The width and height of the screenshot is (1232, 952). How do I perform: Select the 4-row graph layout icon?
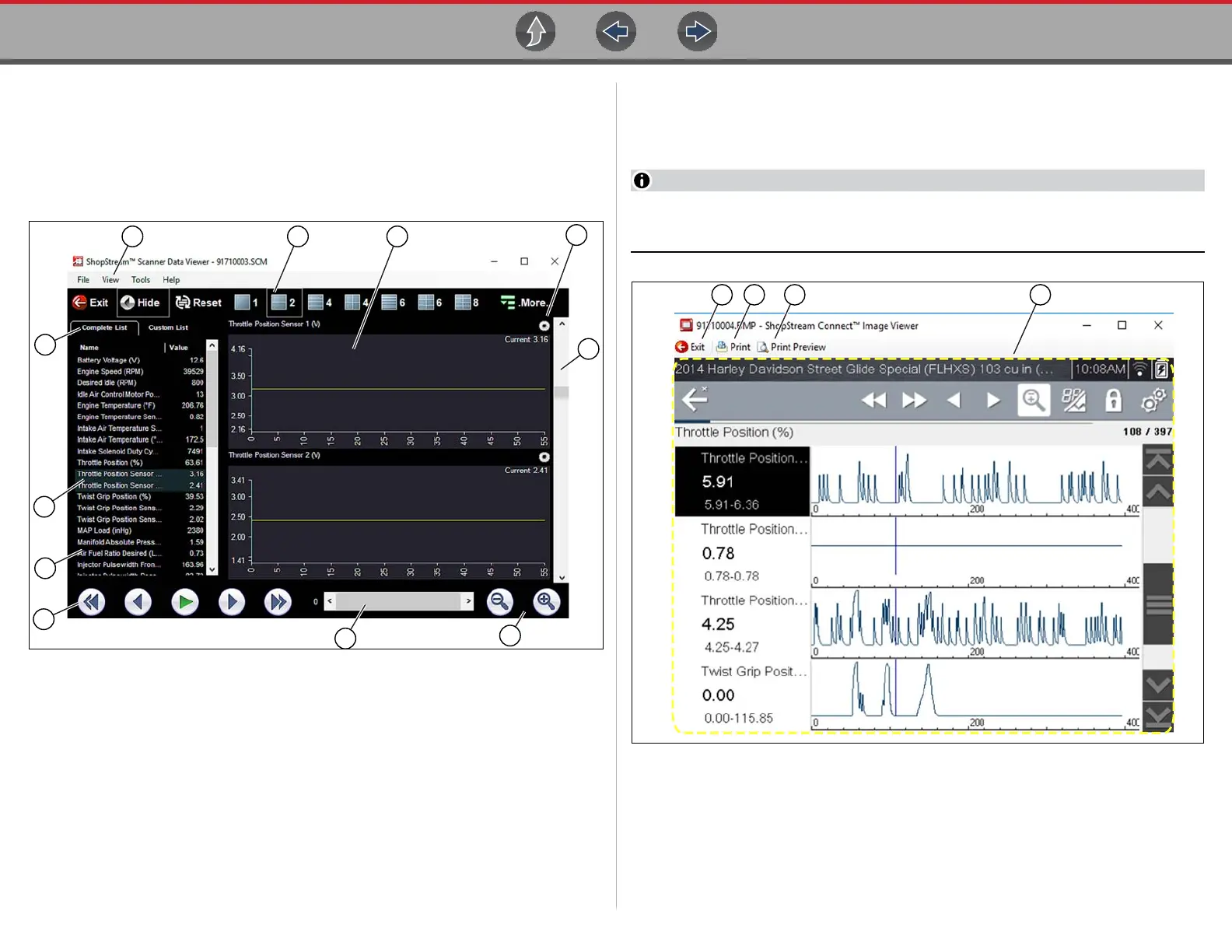tap(320, 303)
